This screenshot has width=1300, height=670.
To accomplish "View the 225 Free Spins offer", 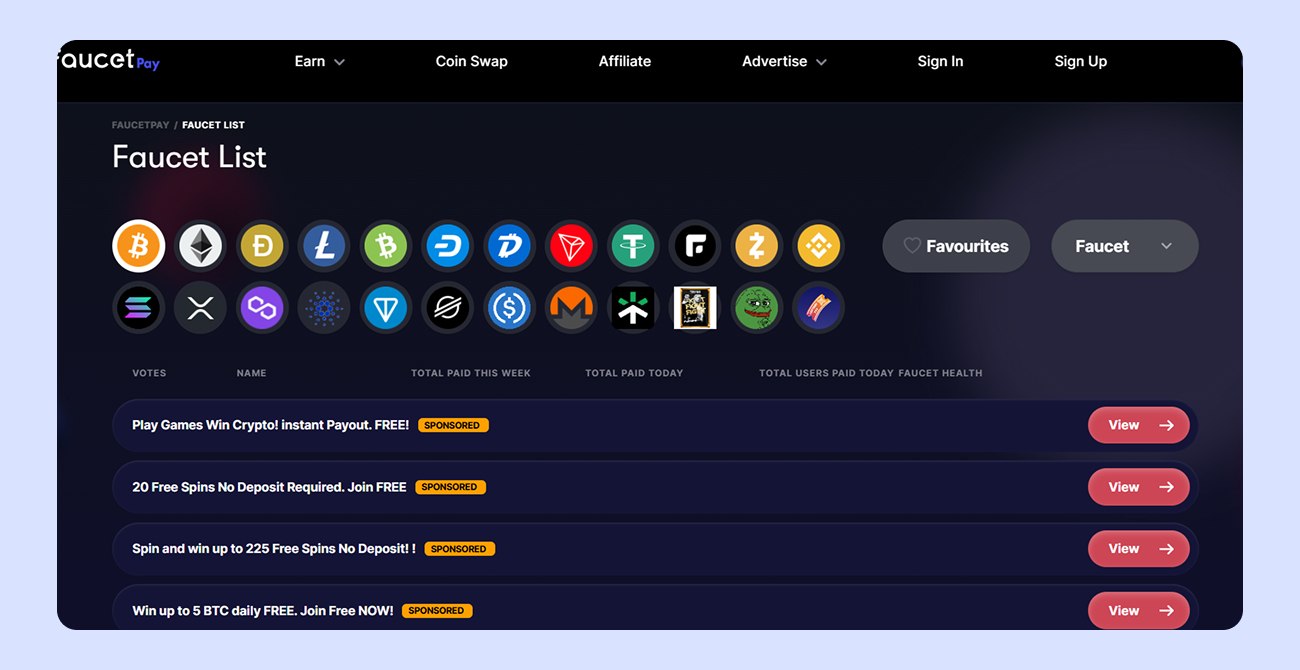I will tap(1139, 548).
